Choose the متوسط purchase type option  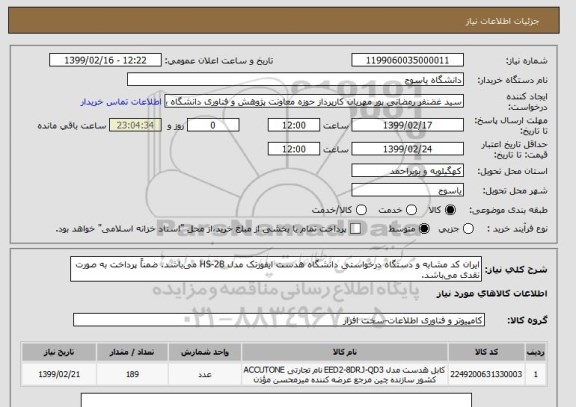[424, 229]
